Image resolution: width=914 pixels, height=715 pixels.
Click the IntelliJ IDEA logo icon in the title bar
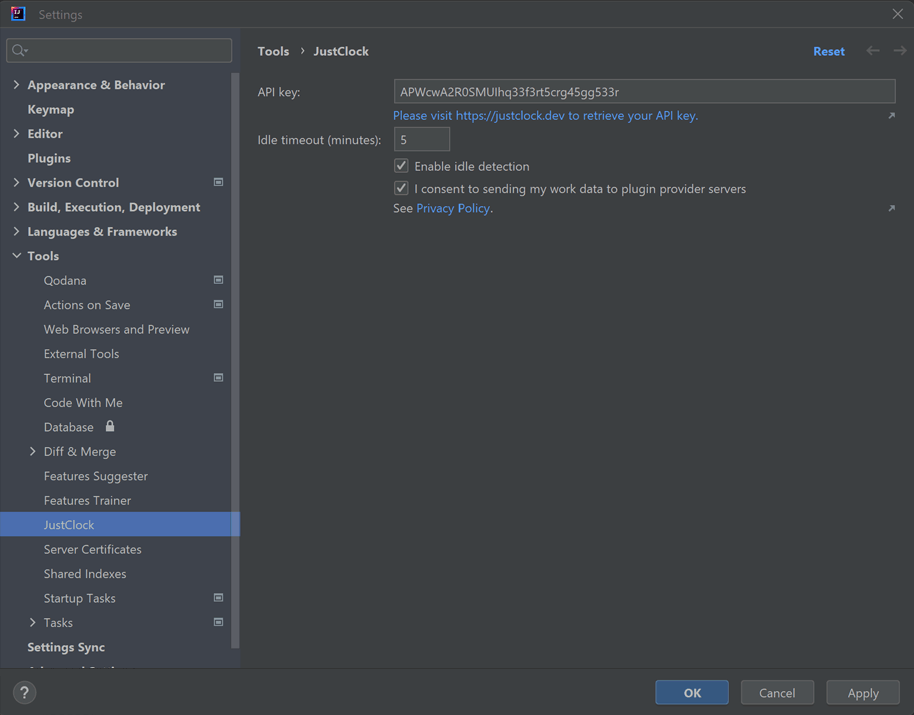coord(18,14)
